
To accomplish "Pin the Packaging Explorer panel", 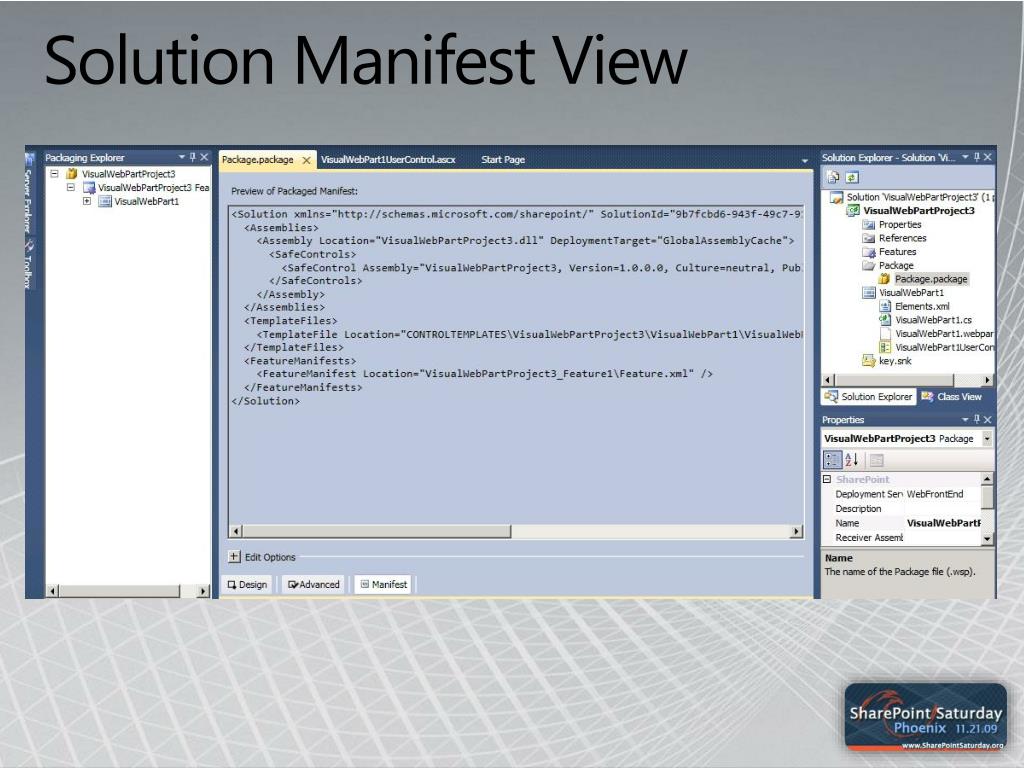I will pyautogui.click(x=193, y=157).
